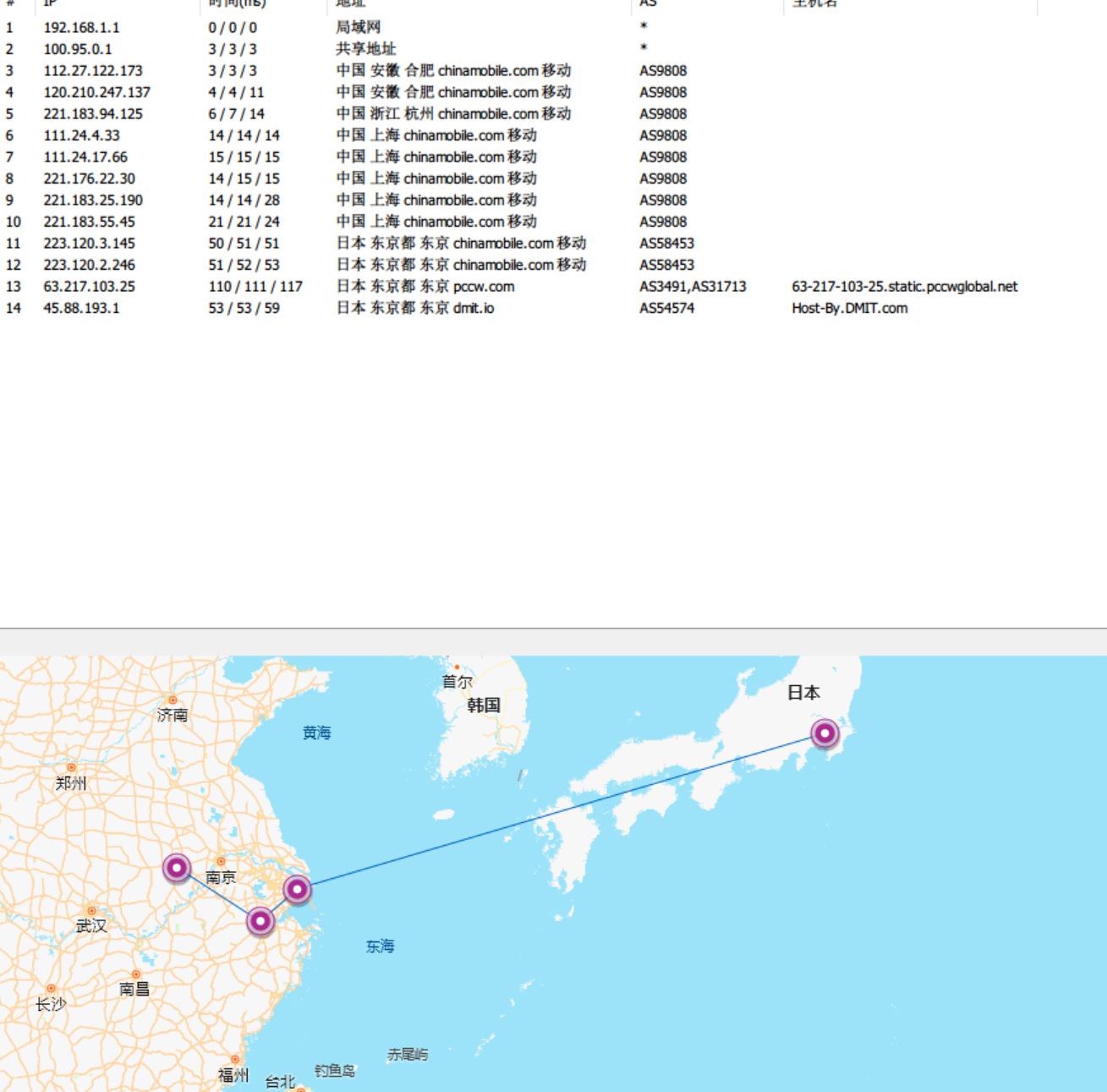Click the 南昌 city label on map
Image resolution: width=1107 pixels, height=1092 pixels.
134,989
